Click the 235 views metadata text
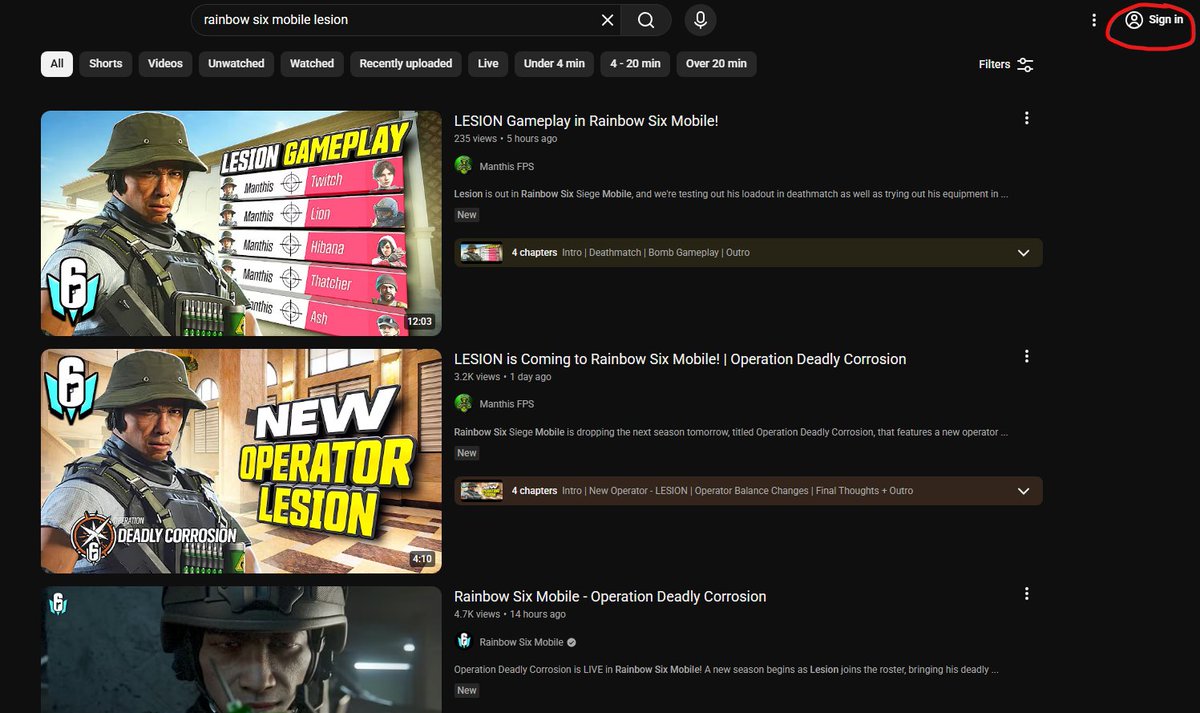1200x713 pixels. coord(475,139)
